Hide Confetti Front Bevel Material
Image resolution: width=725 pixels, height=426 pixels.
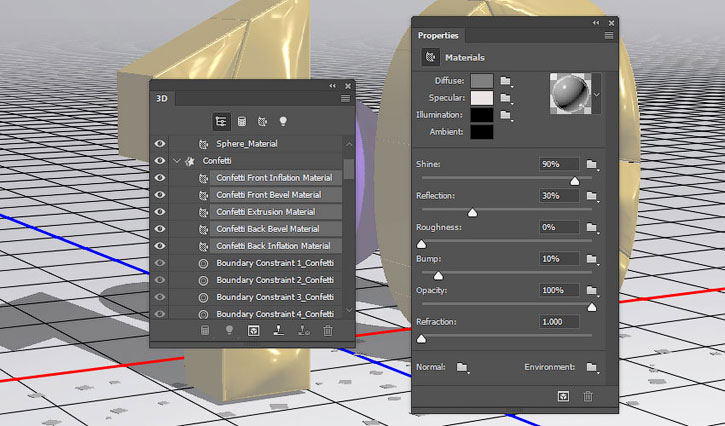pyautogui.click(x=160, y=195)
